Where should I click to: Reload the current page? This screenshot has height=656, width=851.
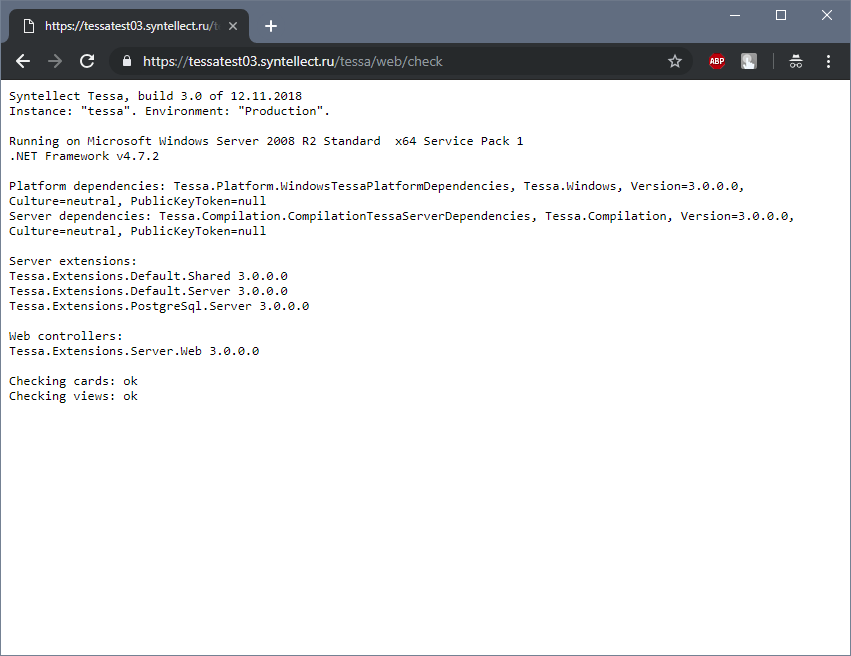pos(87,61)
